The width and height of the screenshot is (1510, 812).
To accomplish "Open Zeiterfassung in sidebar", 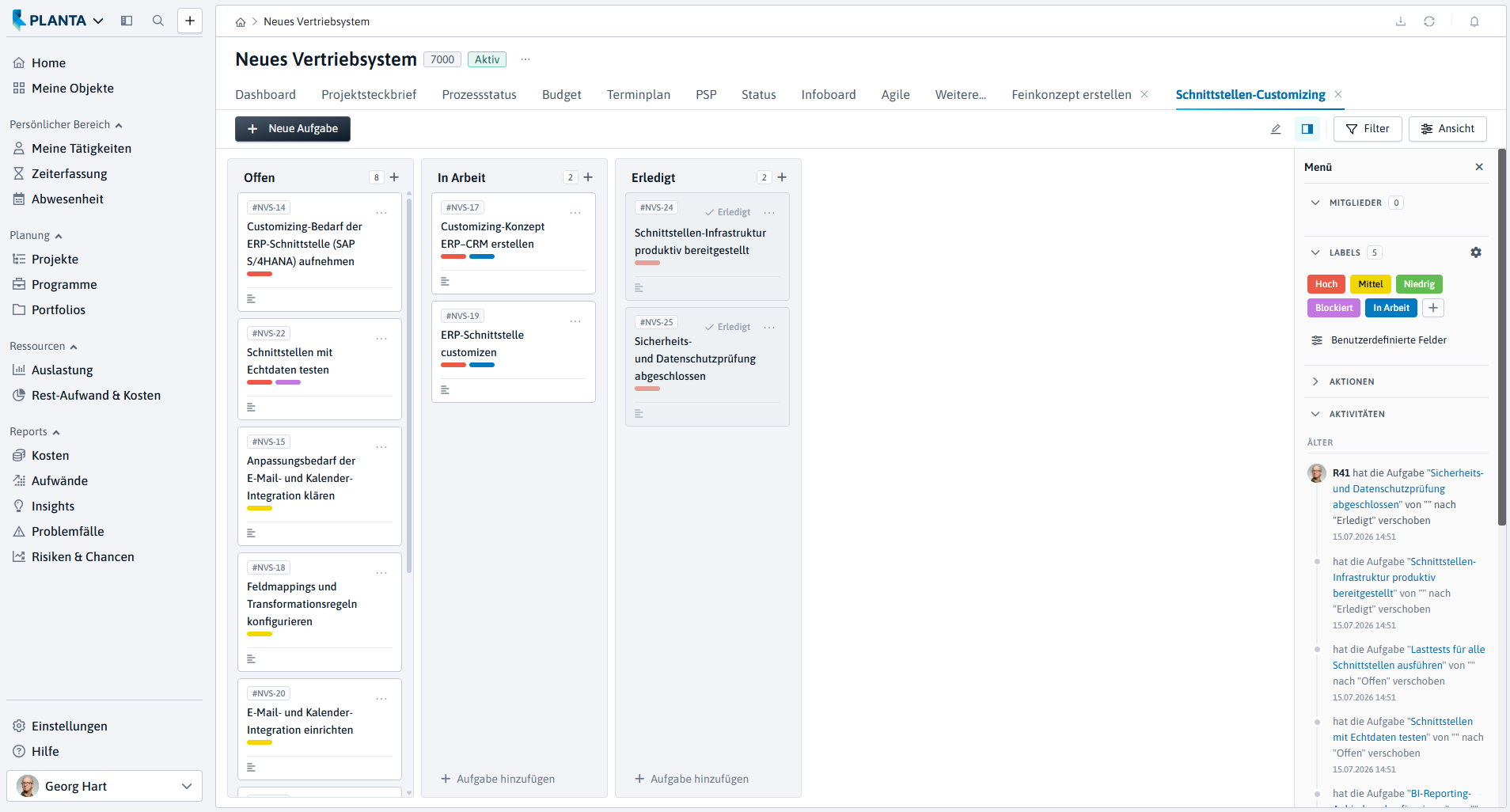I will (70, 174).
